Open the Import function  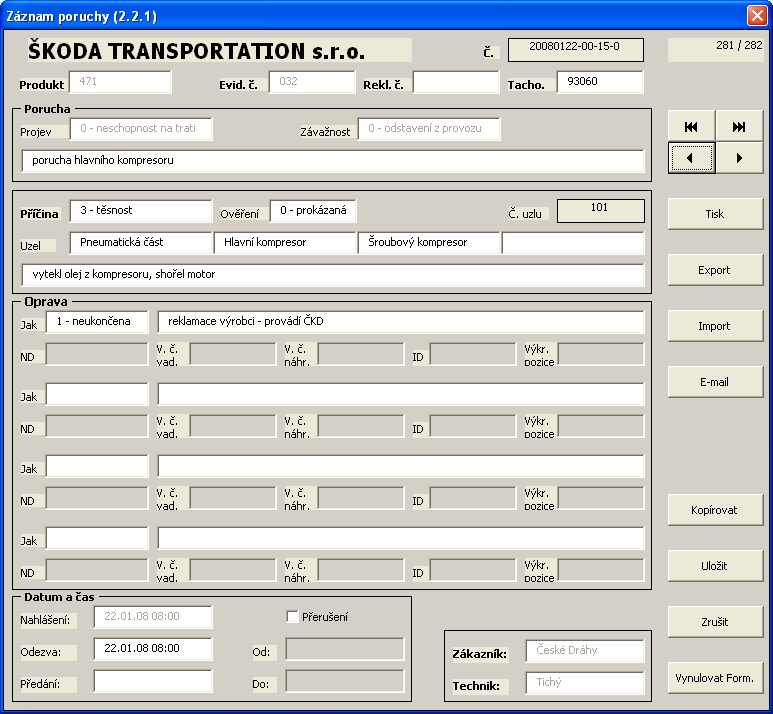pyautogui.click(x=715, y=326)
